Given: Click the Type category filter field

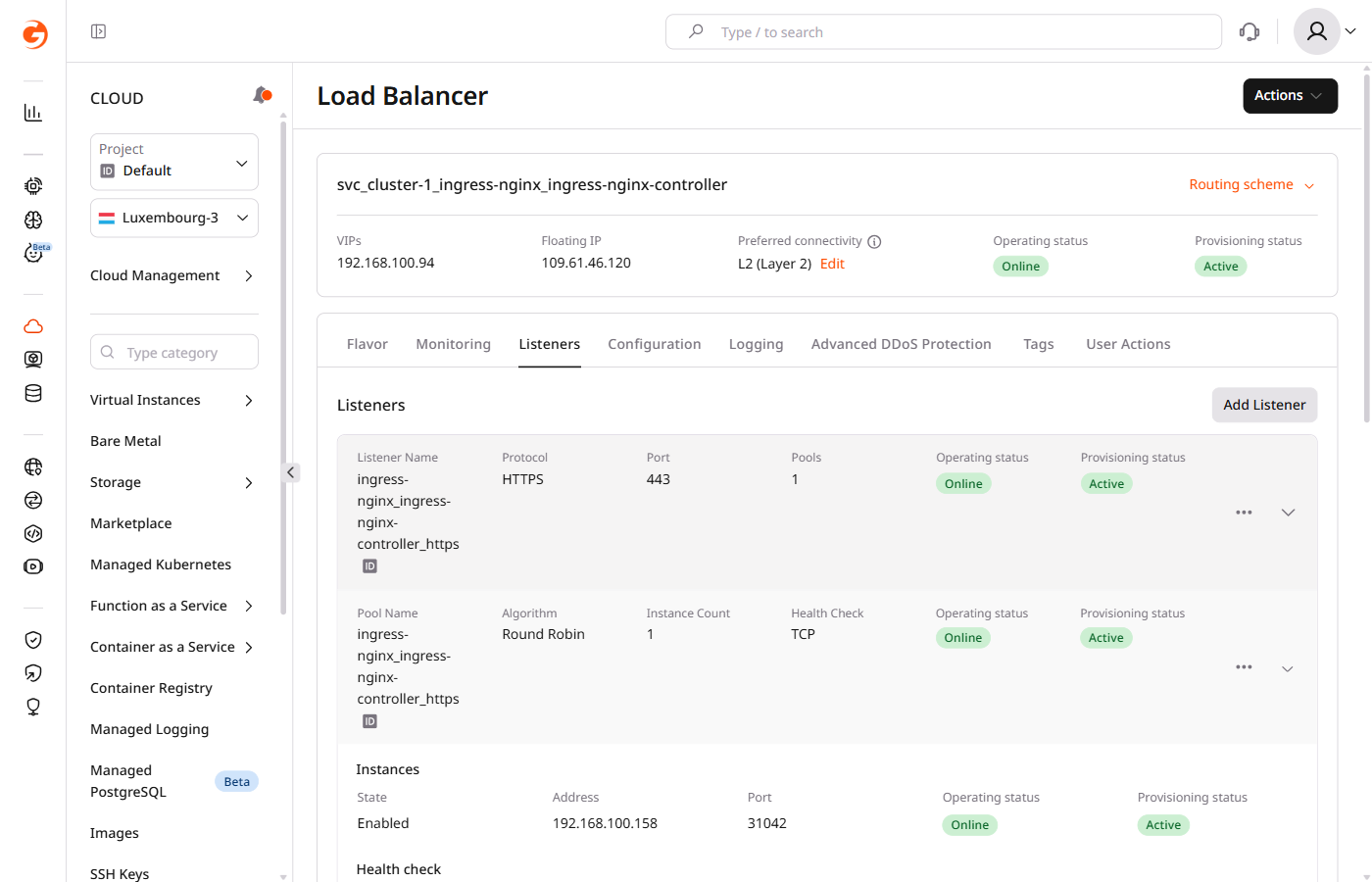Looking at the screenshot, I should click(174, 352).
